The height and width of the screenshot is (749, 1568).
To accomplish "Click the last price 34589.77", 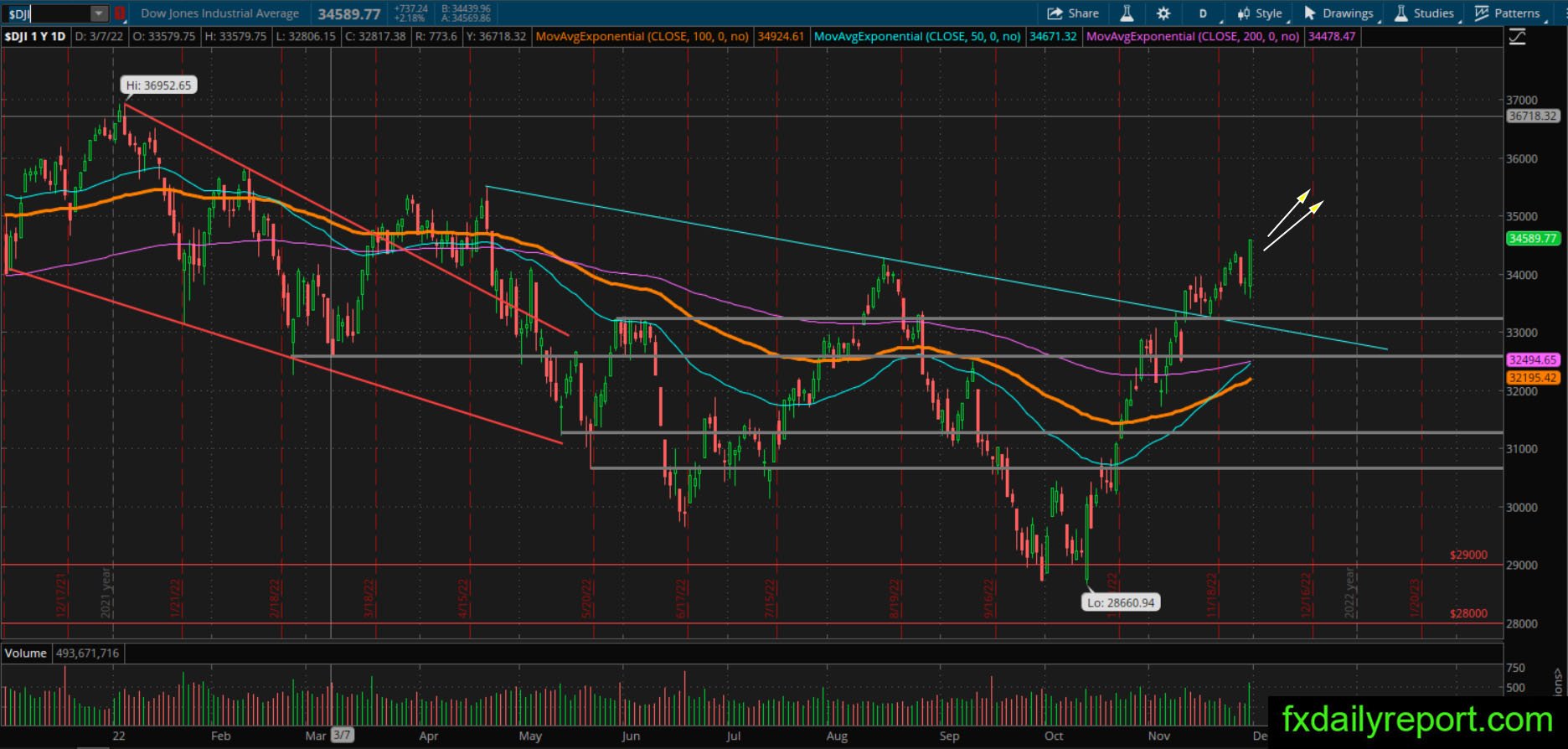I will [349, 14].
